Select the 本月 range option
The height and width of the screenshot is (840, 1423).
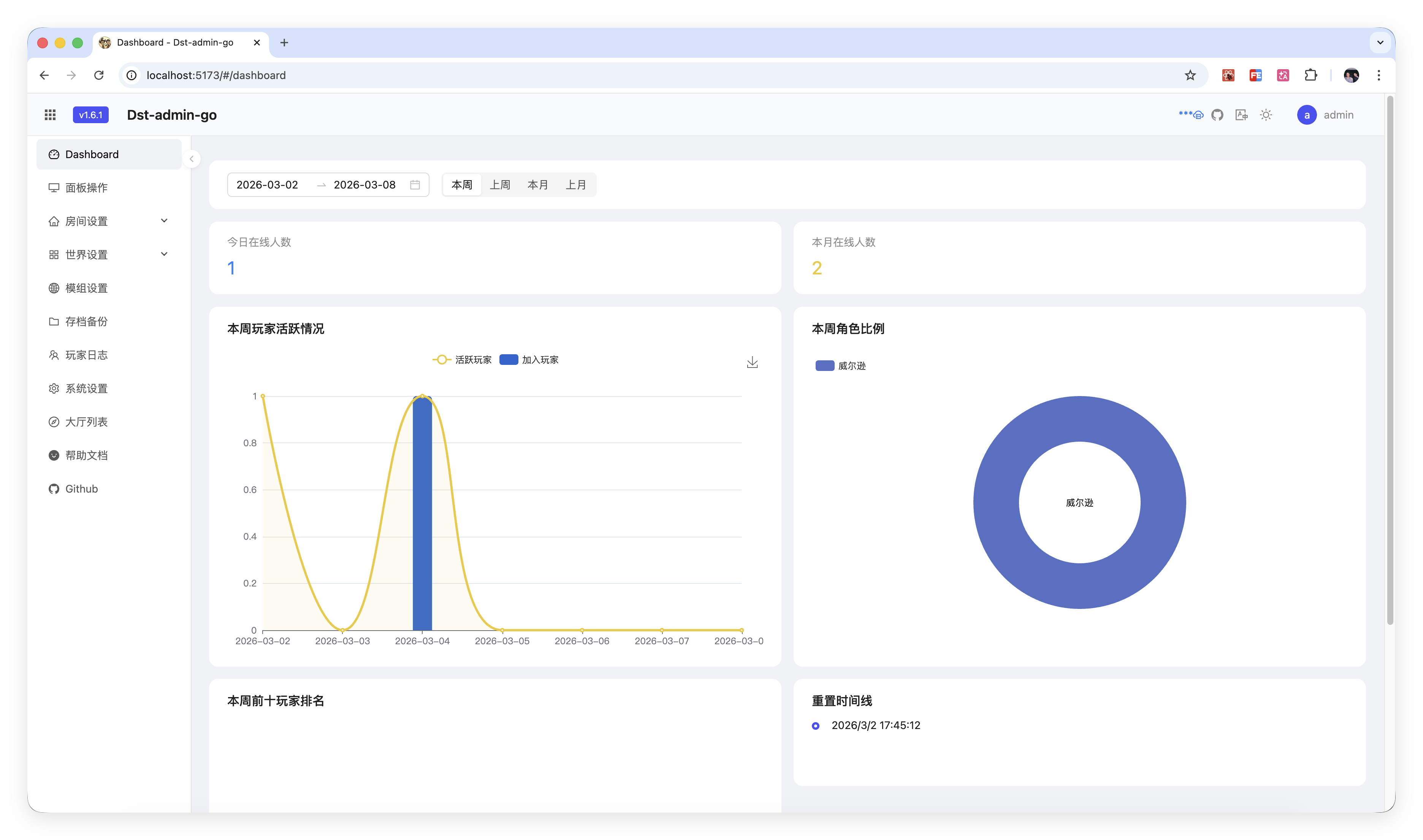click(538, 185)
